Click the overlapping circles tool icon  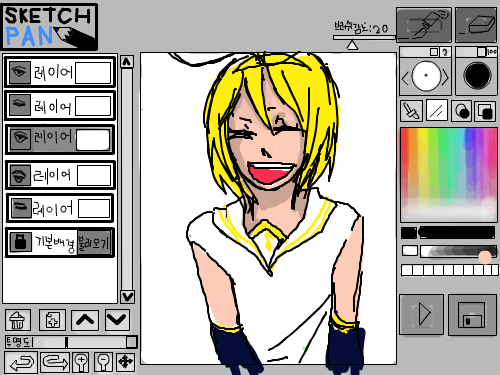coord(462,111)
